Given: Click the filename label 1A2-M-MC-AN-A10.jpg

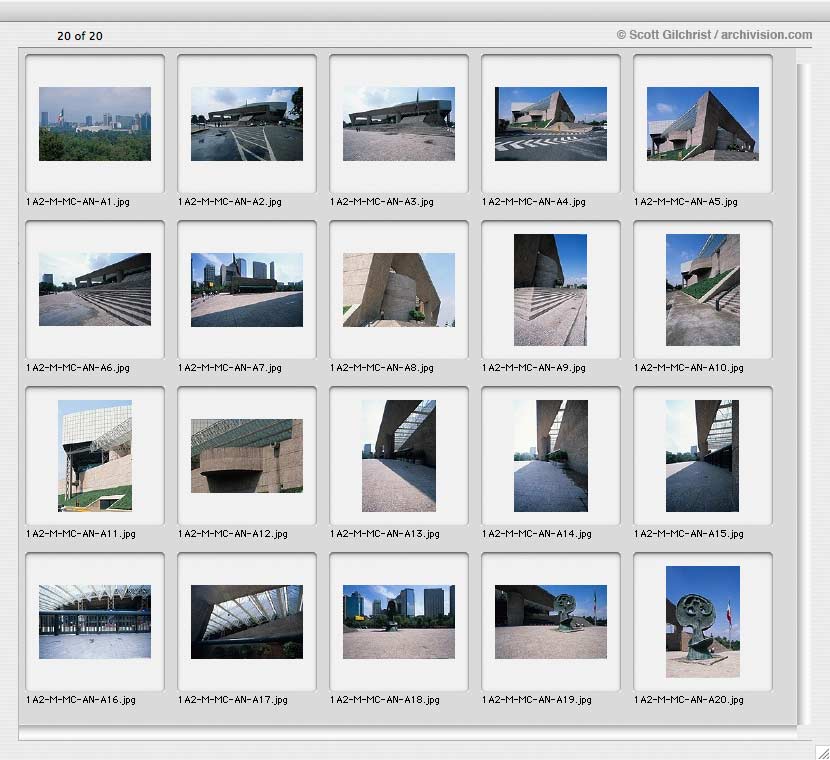Looking at the screenshot, I should (x=689, y=368).
